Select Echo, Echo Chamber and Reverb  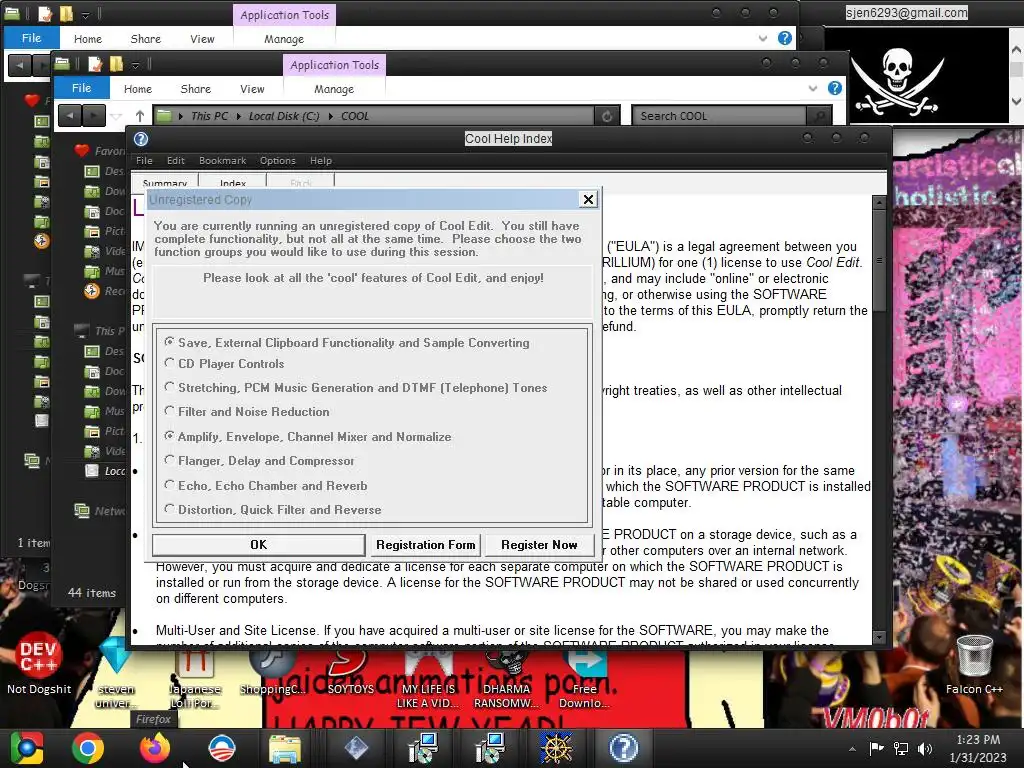(170, 485)
